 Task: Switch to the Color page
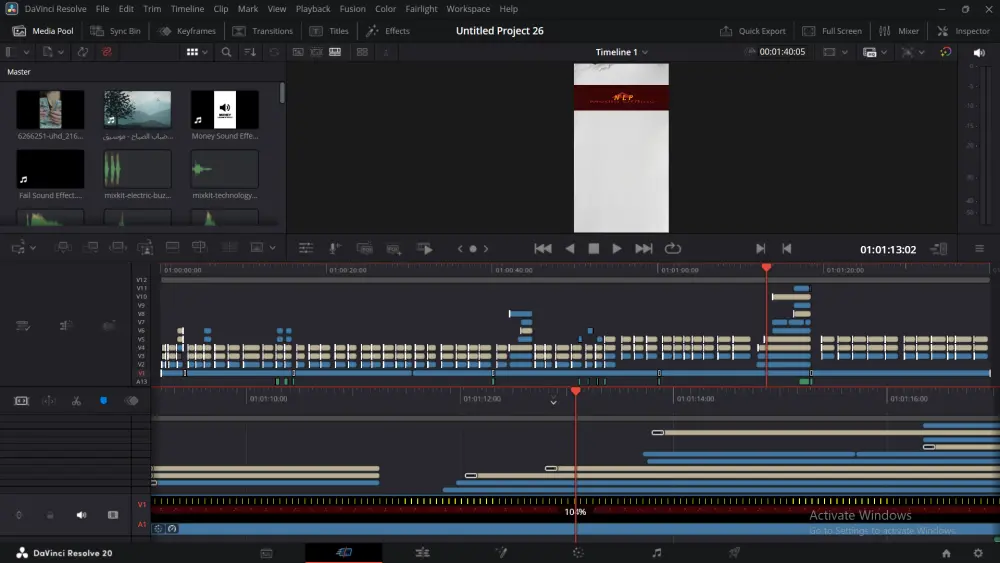pos(578,552)
